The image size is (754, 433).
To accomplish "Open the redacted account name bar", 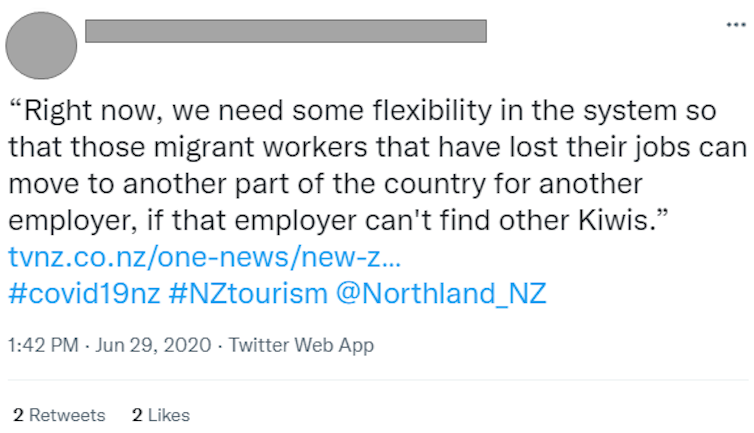I will 286,31.
